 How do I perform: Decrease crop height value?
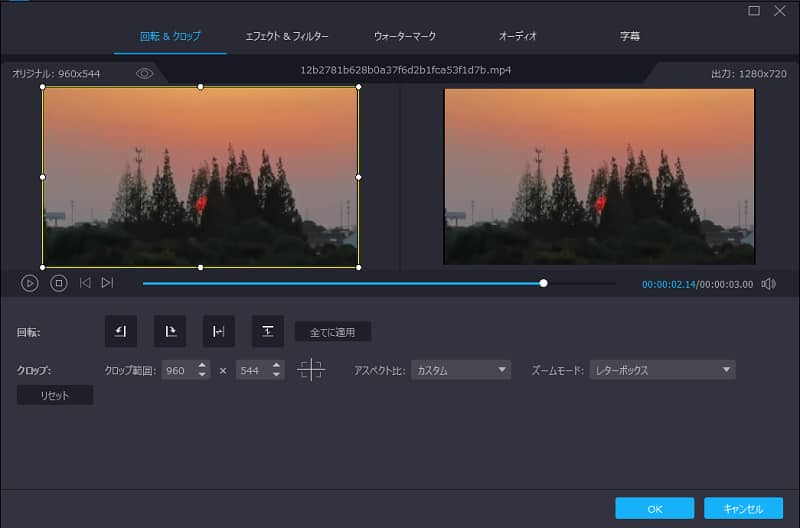[277, 375]
